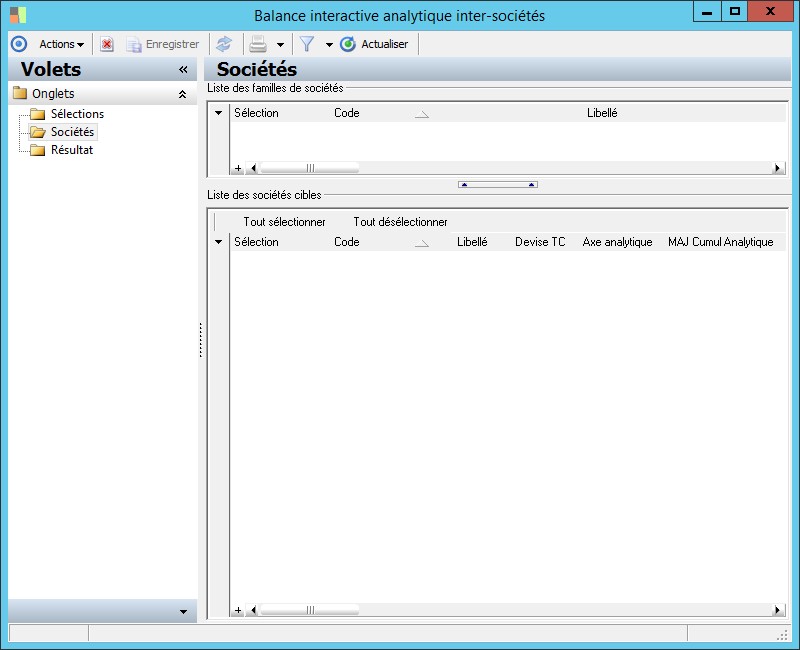Click the splitter collapse bar between lists
Screen dimensions: 800x650
[x=498, y=185]
